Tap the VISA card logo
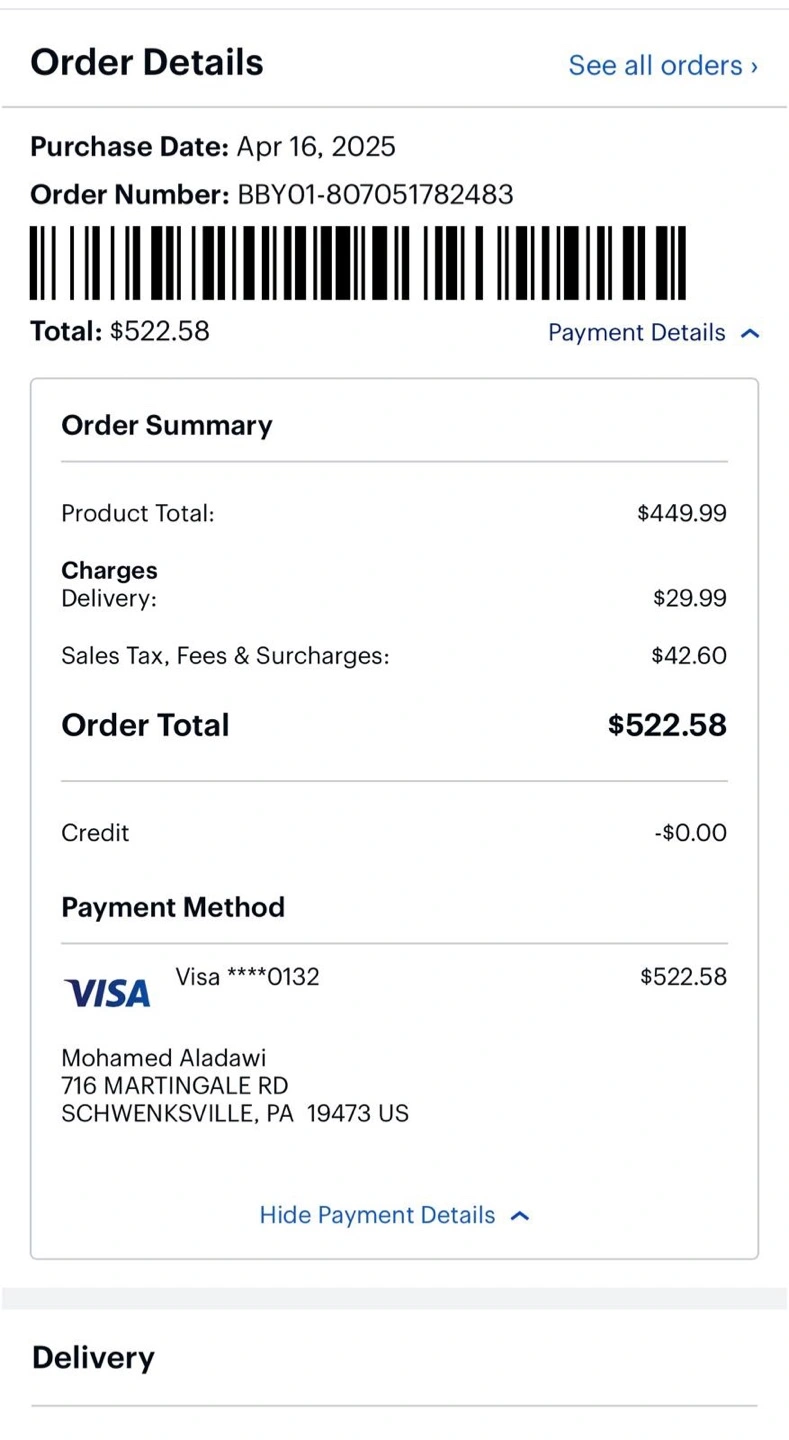 [108, 992]
